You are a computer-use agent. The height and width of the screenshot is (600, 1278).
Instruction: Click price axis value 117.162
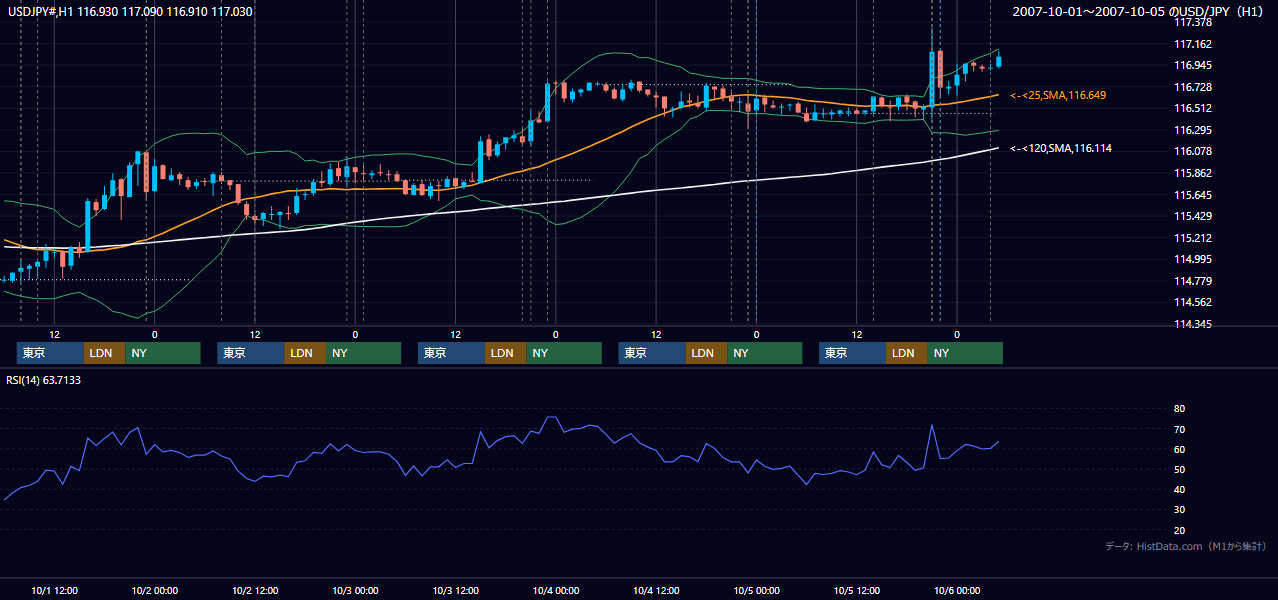click(1192, 44)
